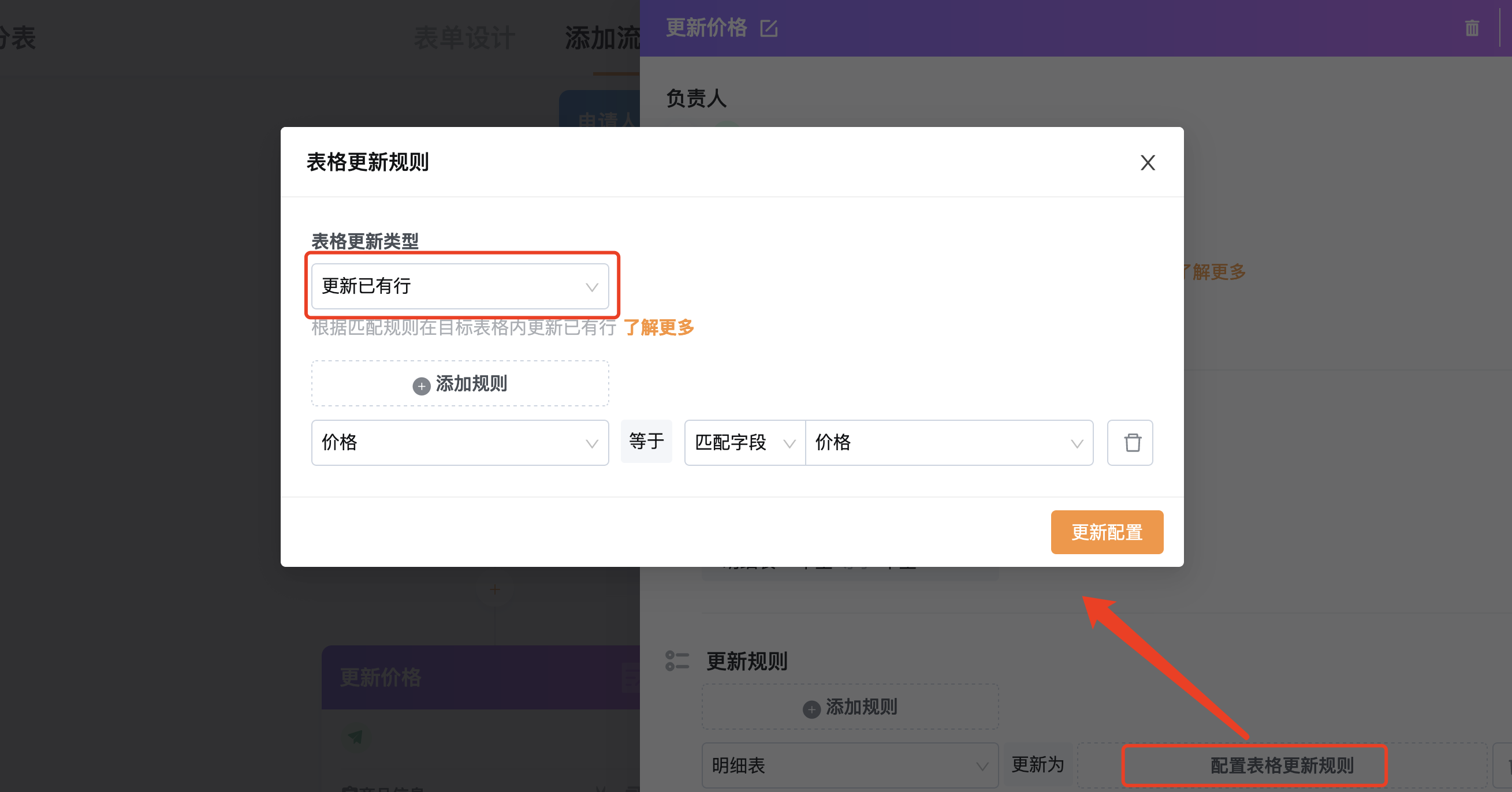Switch to the 表单设计 tab

464,38
